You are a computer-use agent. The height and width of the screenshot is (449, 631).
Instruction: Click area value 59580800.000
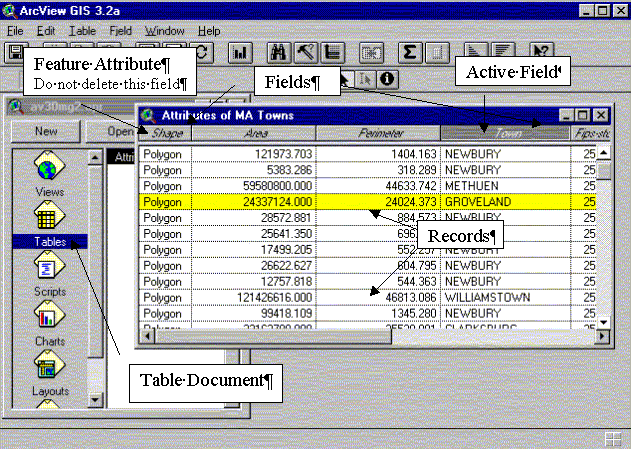(x=277, y=186)
